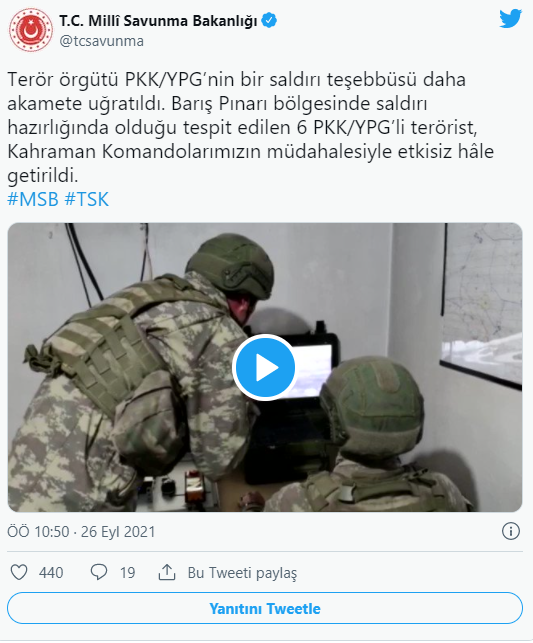
Task: Open T.C. Millî Savunma Bakanlığı profile name
Action: [158, 21]
